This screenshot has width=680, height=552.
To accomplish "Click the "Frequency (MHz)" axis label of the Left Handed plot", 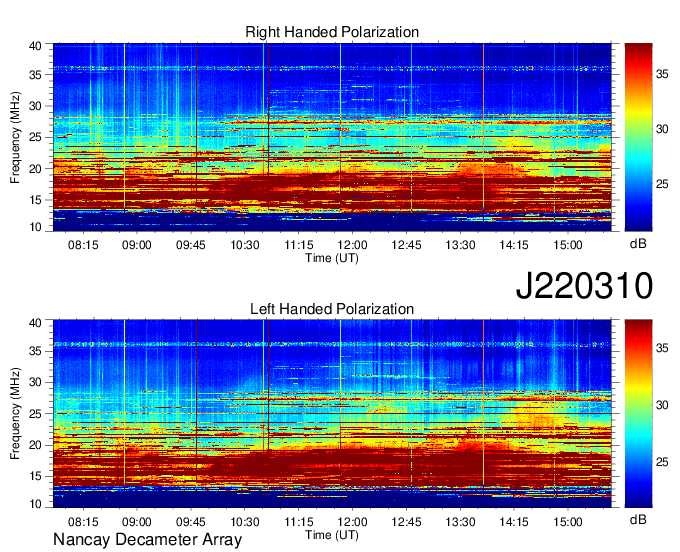I will pos(15,413).
